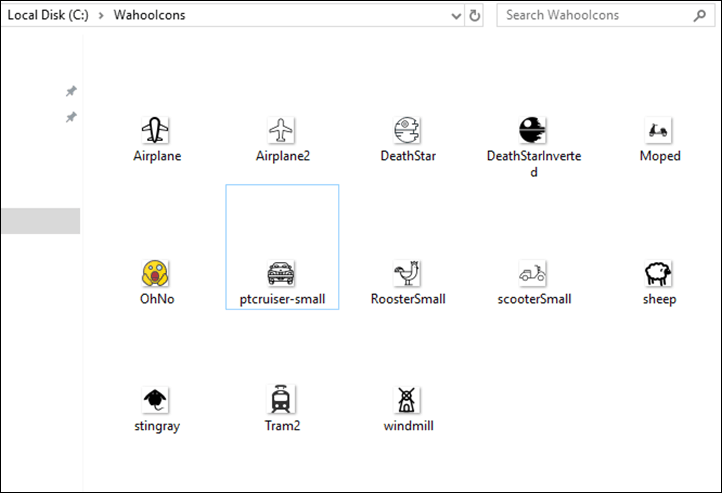Select the RoosterSmall icon file
Image resolution: width=722 pixels, height=493 pixels.
pos(407,273)
